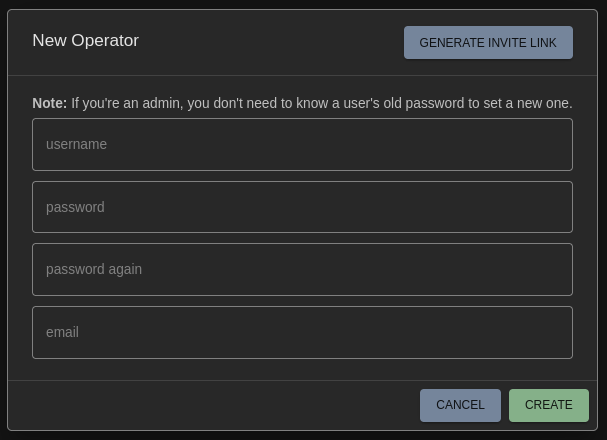Viewport: 607px width, 440px height.
Task: Place cursor in the username textbox
Action: tap(302, 144)
